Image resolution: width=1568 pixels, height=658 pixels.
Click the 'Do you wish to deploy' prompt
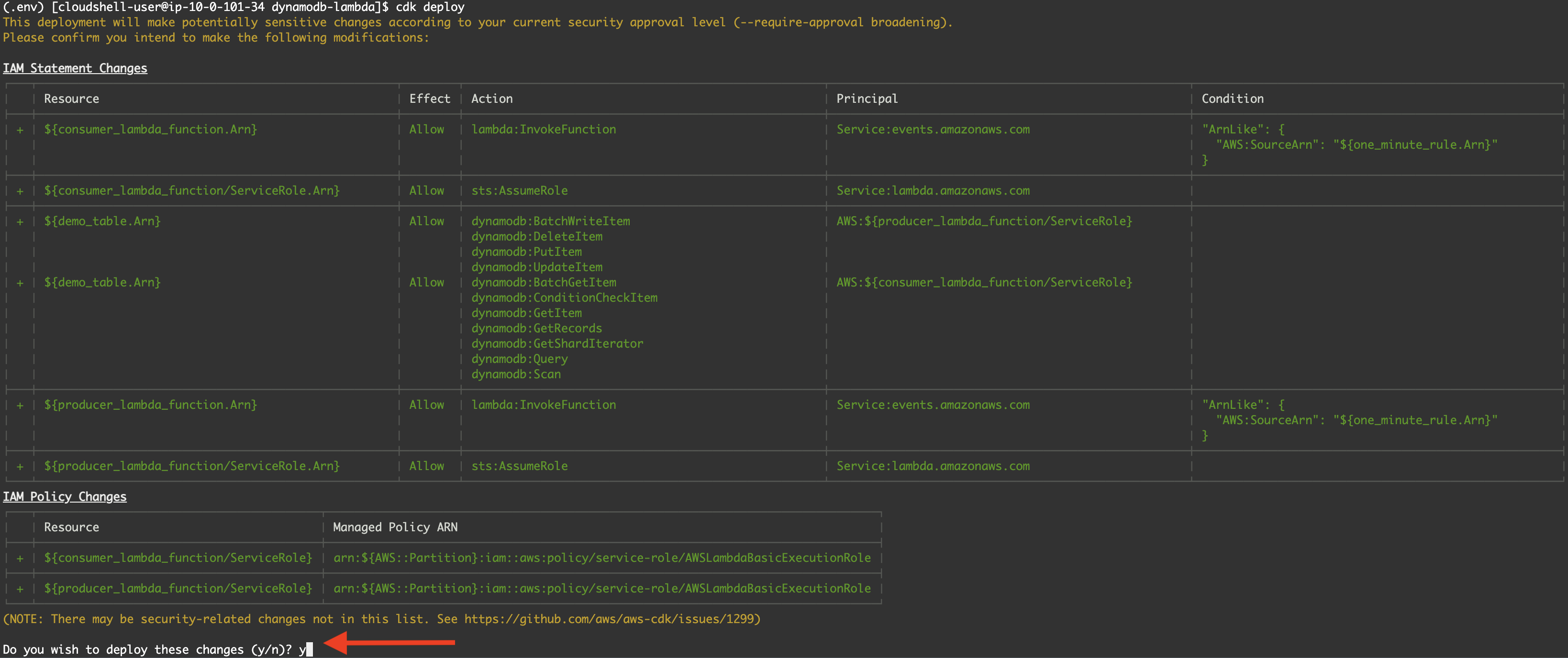[147, 650]
